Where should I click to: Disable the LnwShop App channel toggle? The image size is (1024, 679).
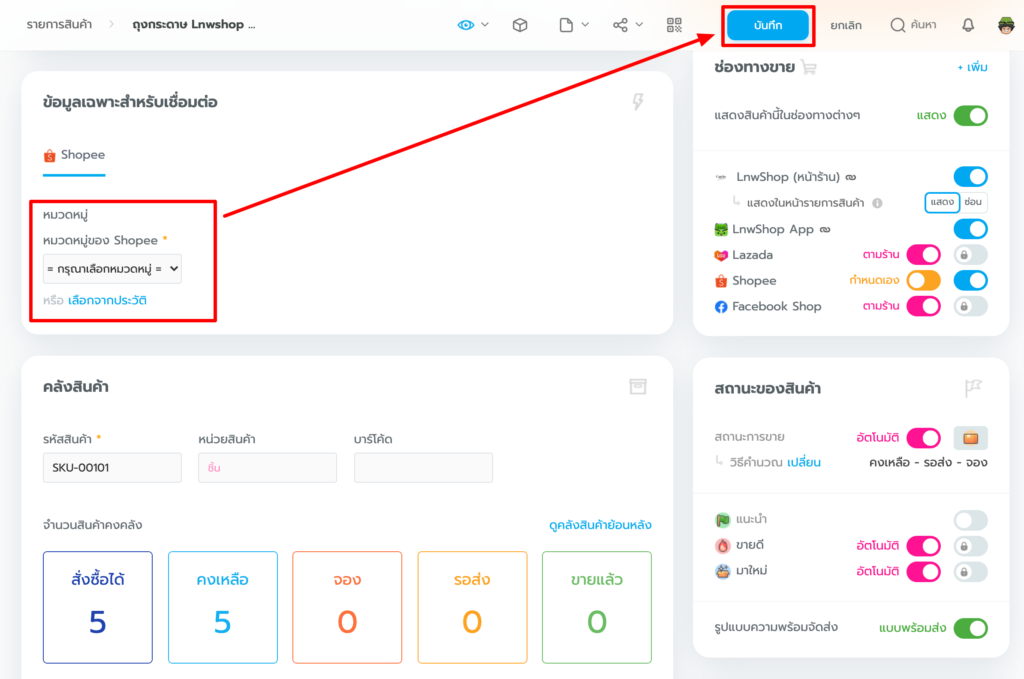pyautogui.click(x=970, y=229)
